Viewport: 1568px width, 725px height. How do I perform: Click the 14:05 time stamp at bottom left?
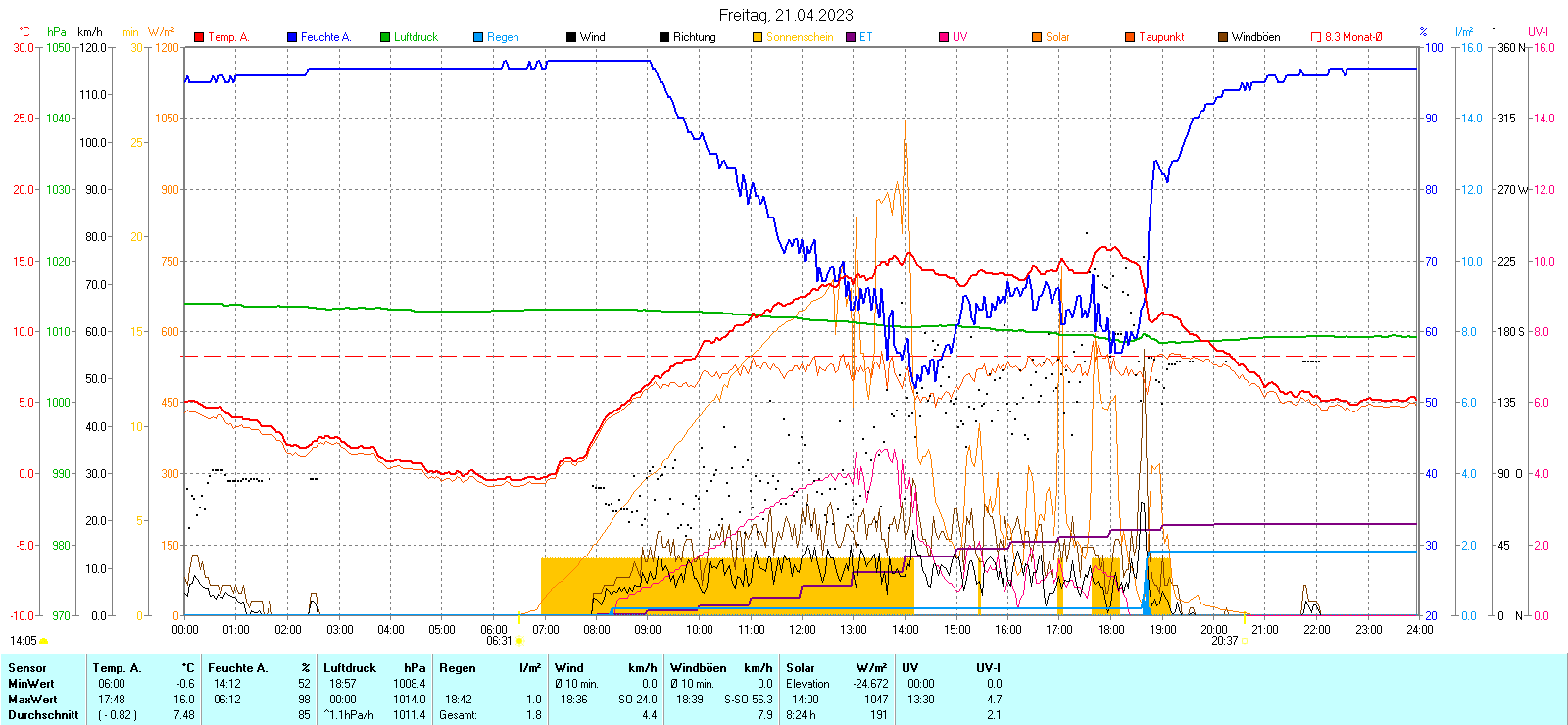[24, 641]
